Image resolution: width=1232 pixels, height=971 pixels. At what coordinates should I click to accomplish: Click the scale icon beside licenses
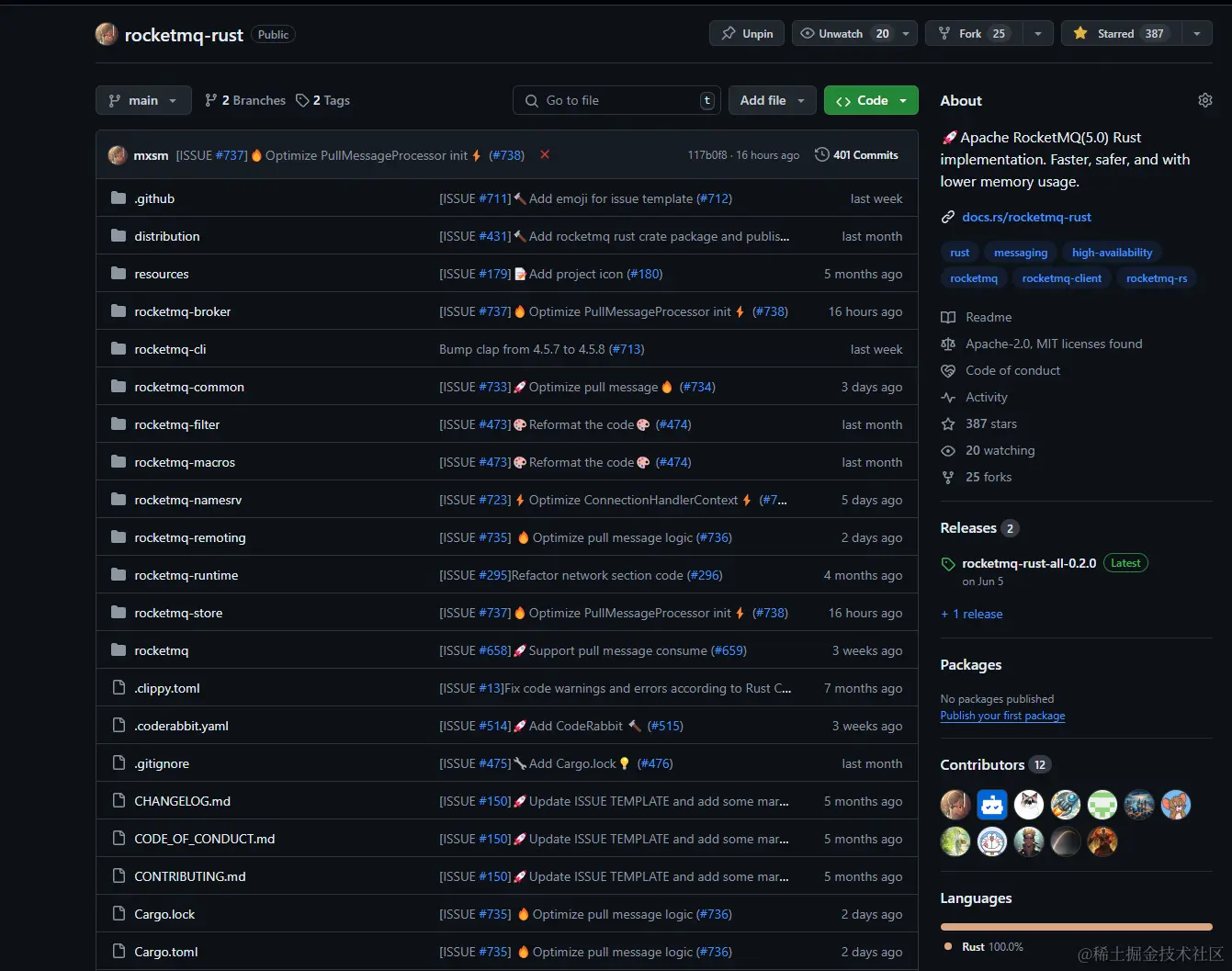point(948,344)
